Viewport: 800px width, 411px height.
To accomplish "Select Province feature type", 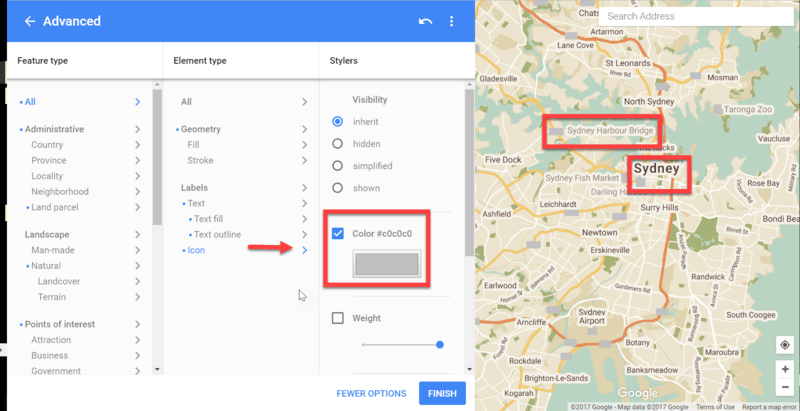I will pyautogui.click(x=48, y=160).
